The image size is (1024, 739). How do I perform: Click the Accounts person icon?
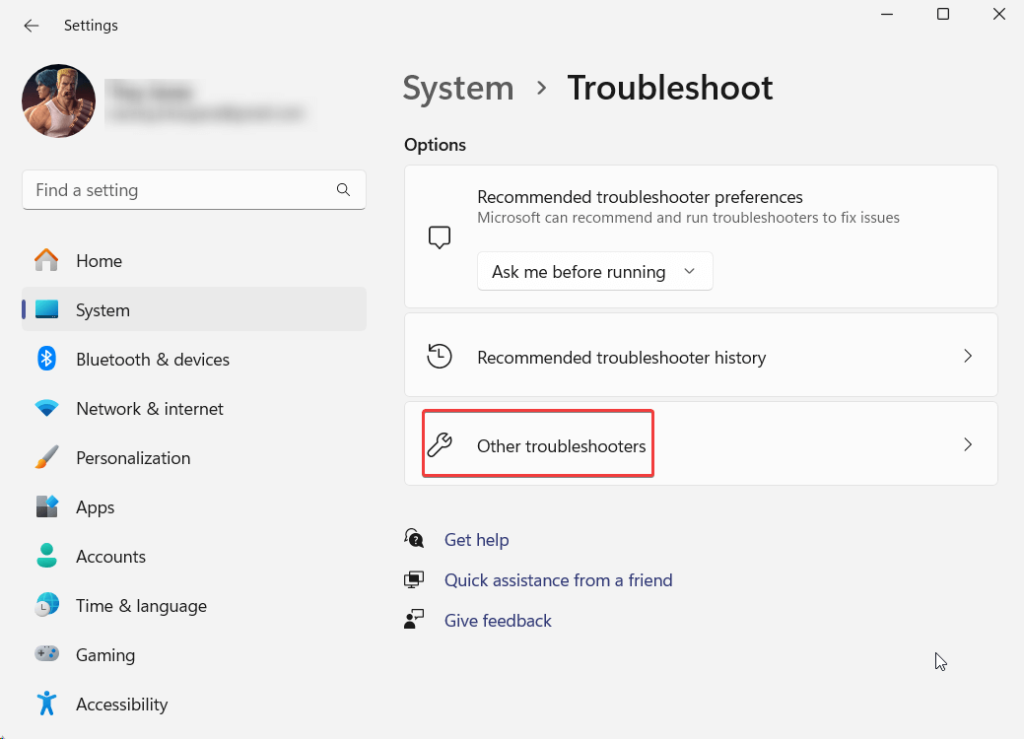tap(46, 556)
